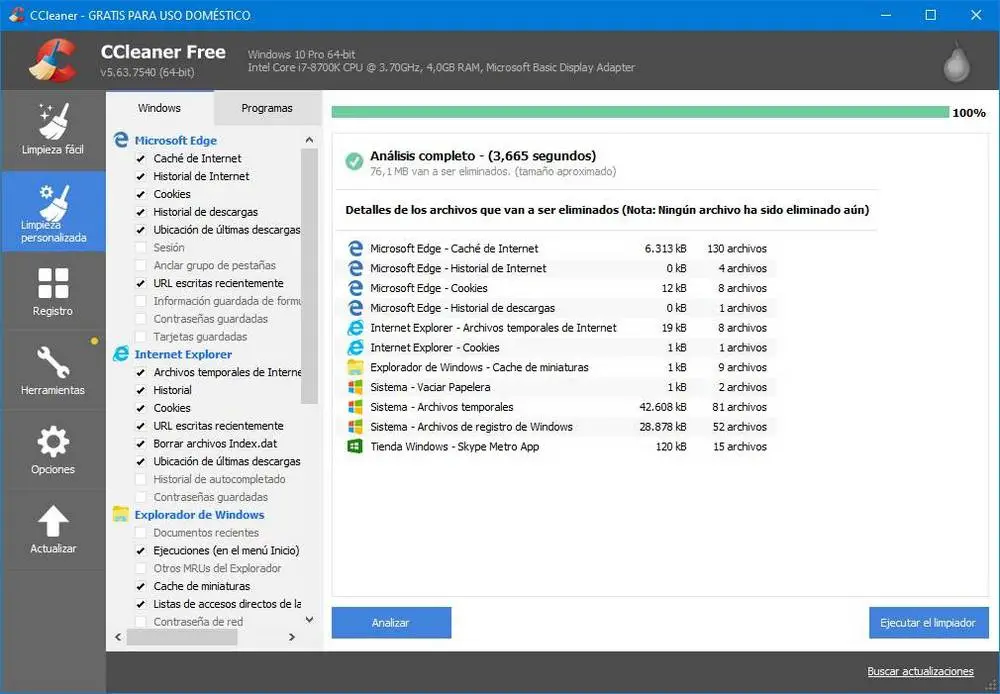Uncheck Listas de accesos directos checkbox
The image size is (1000, 694).
point(140,604)
